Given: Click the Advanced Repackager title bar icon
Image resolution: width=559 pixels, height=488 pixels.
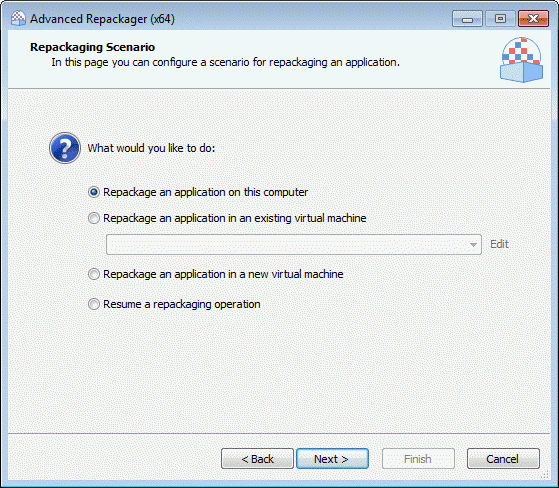Looking at the screenshot, I should [18, 19].
